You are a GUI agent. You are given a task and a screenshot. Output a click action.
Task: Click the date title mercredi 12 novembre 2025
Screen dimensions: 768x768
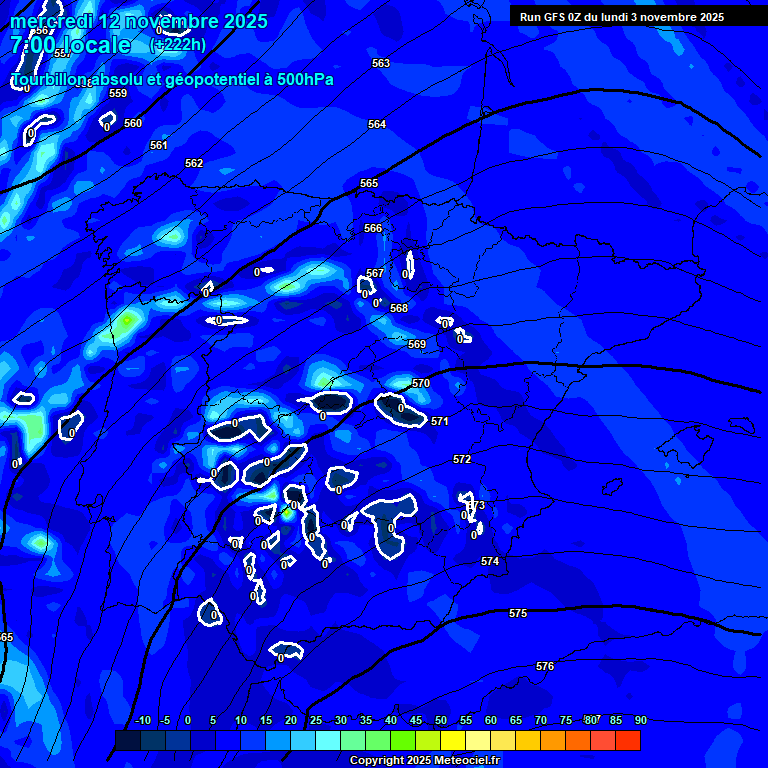(139, 21)
